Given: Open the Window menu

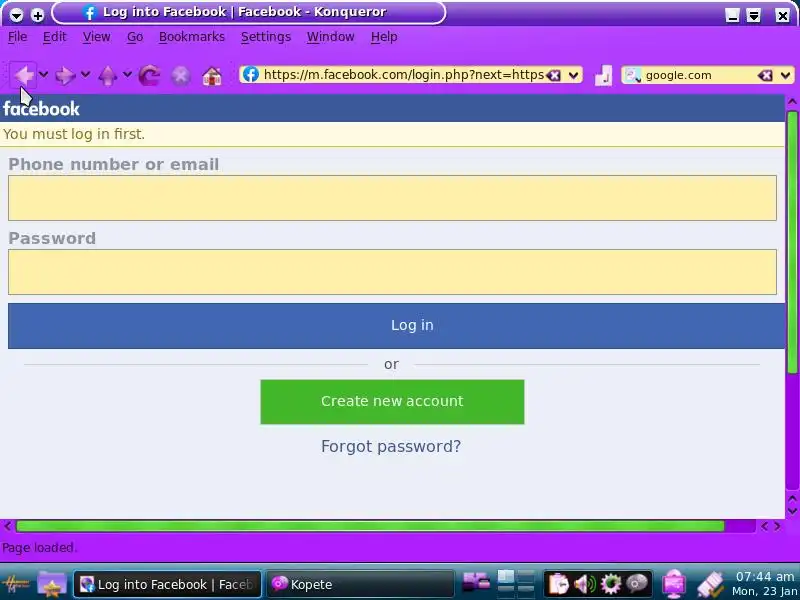Looking at the screenshot, I should click(x=330, y=37).
